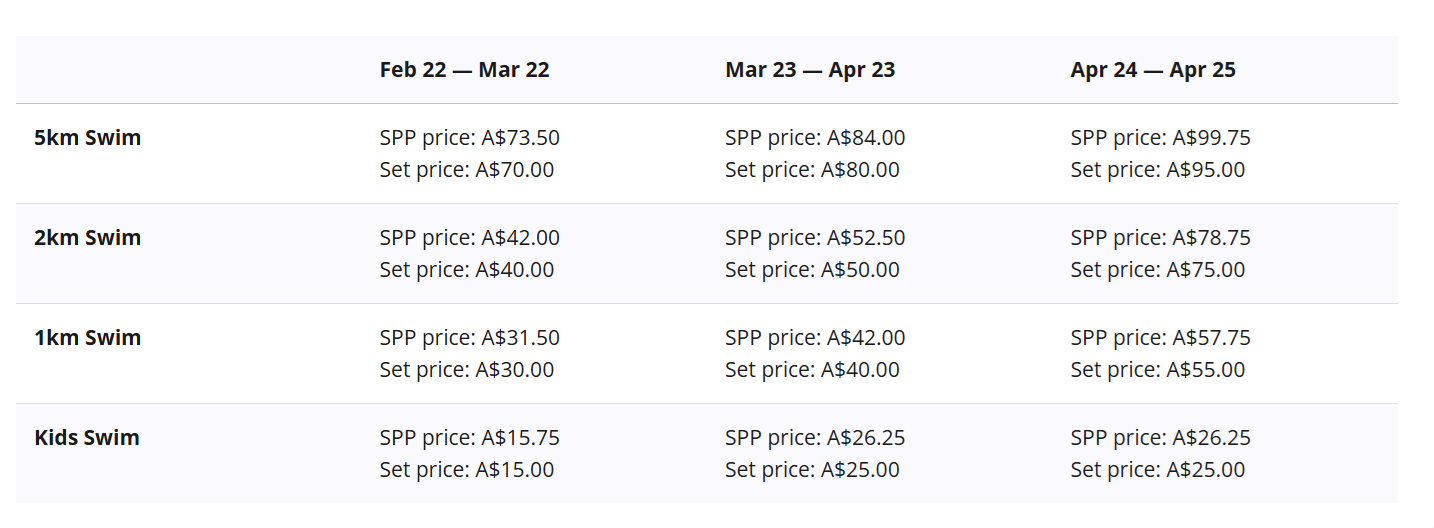Select the 5km Swim row label

pos(88,138)
